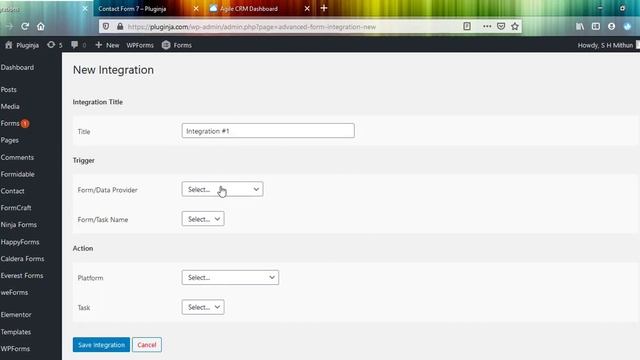
Task: Open Dashboard in WordPress sidebar
Action: click(17, 68)
